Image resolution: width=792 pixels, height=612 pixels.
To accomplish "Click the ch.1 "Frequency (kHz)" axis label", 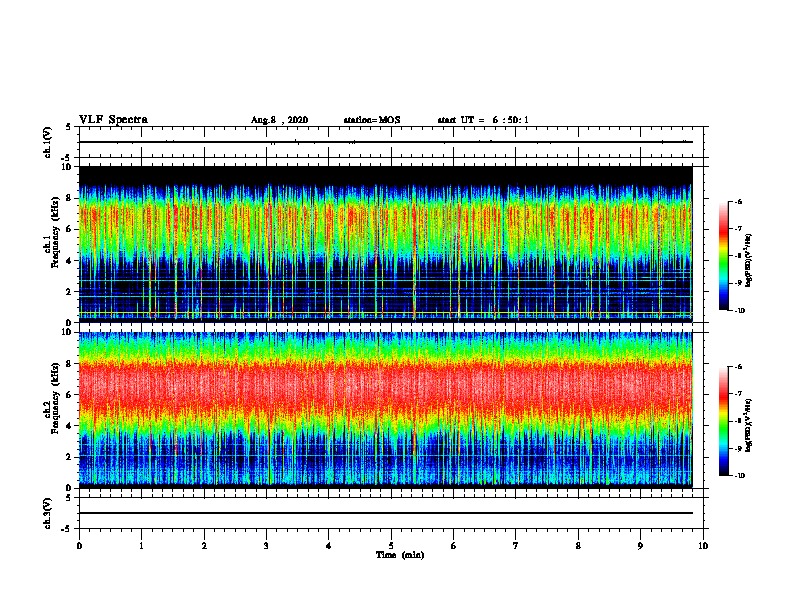I will click(56, 232).
